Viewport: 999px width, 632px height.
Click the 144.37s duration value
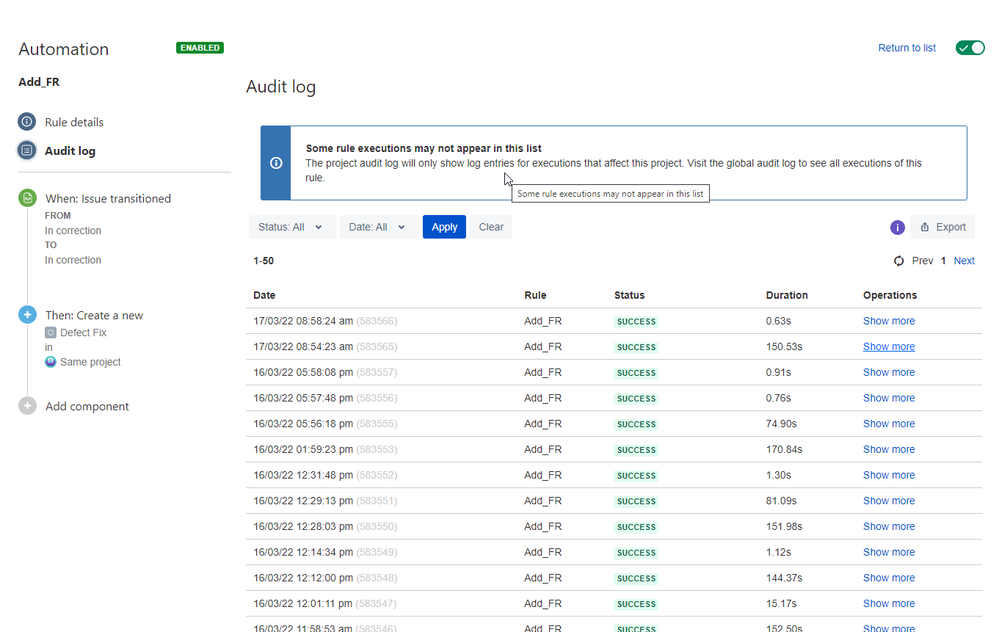[784, 578]
